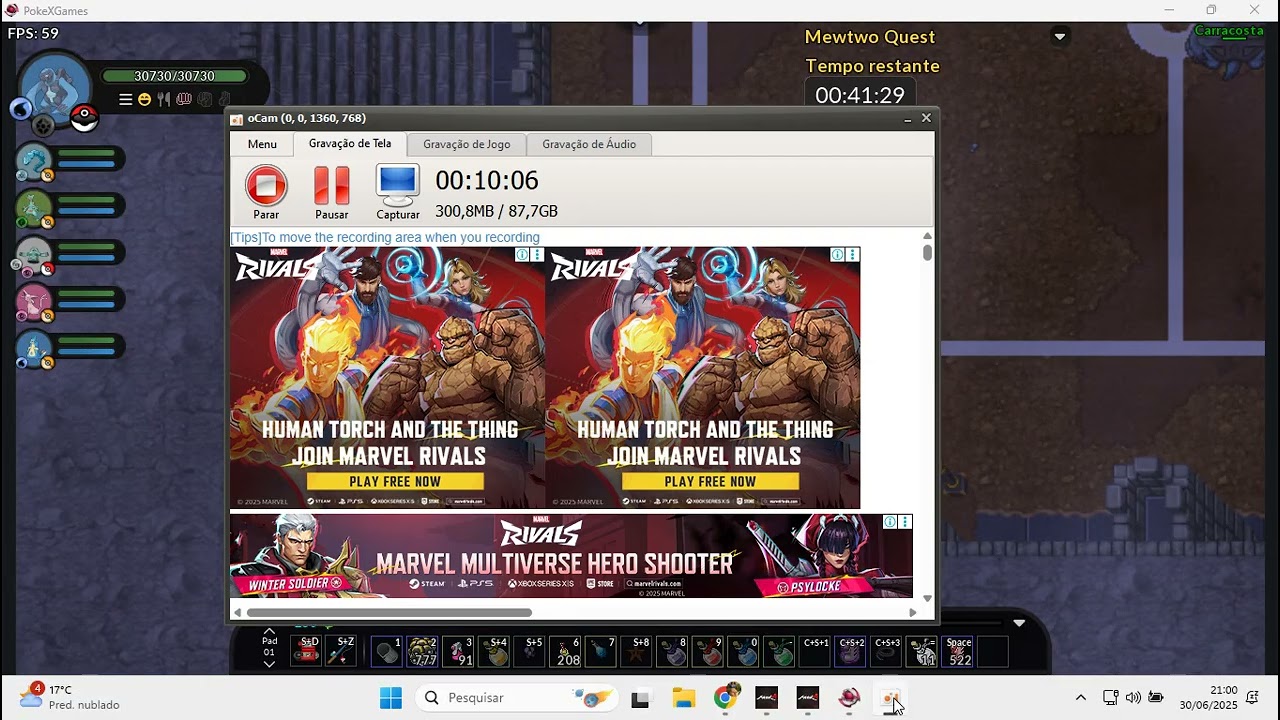Click ad info icon on right Rivals ad
This screenshot has height=720, width=1280.
838,255
